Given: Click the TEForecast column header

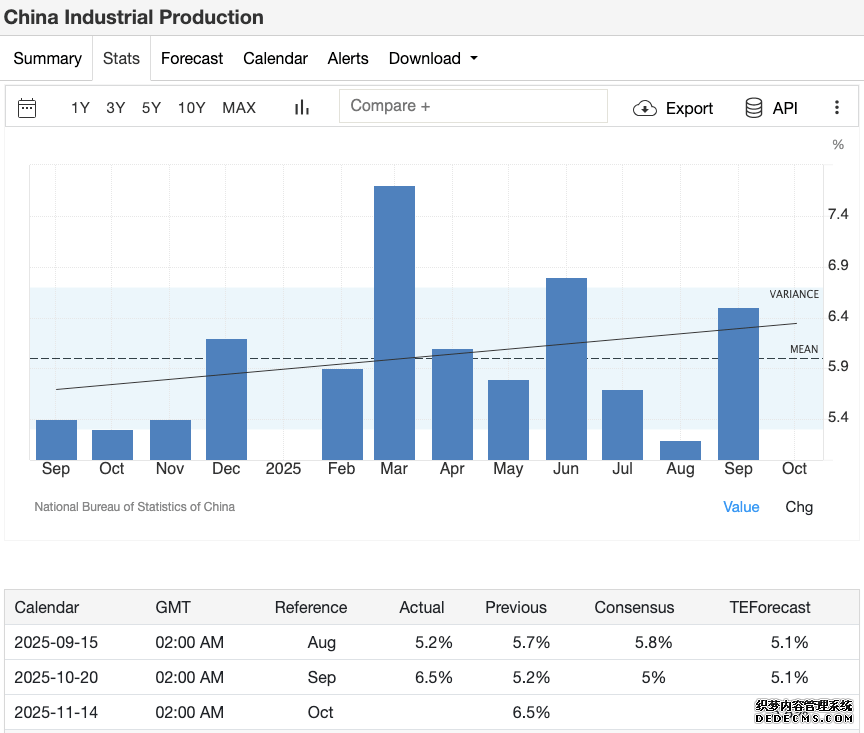Looking at the screenshot, I should click(769, 607).
